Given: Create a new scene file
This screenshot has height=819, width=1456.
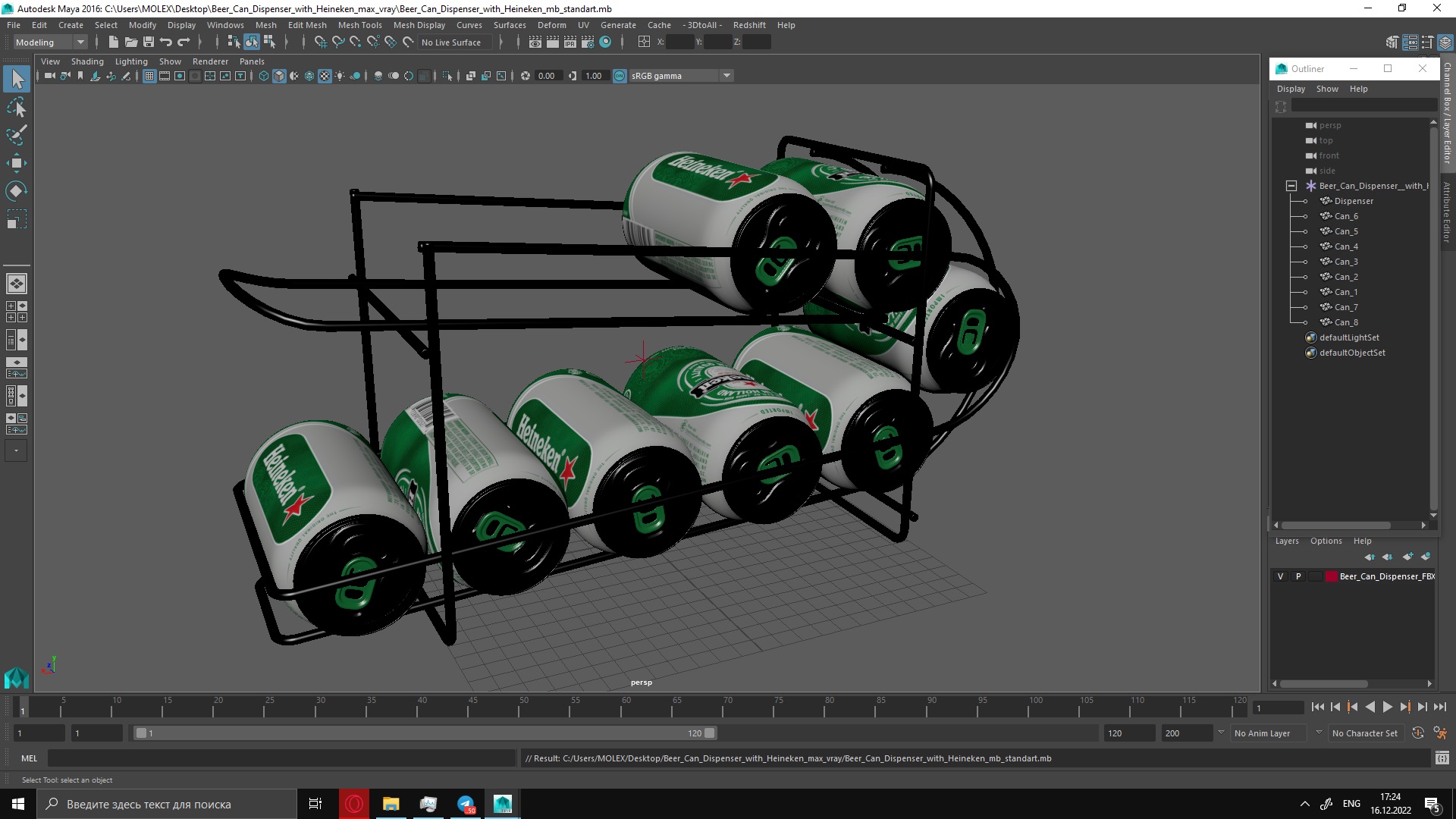Looking at the screenshot, I should click(113, 42).
